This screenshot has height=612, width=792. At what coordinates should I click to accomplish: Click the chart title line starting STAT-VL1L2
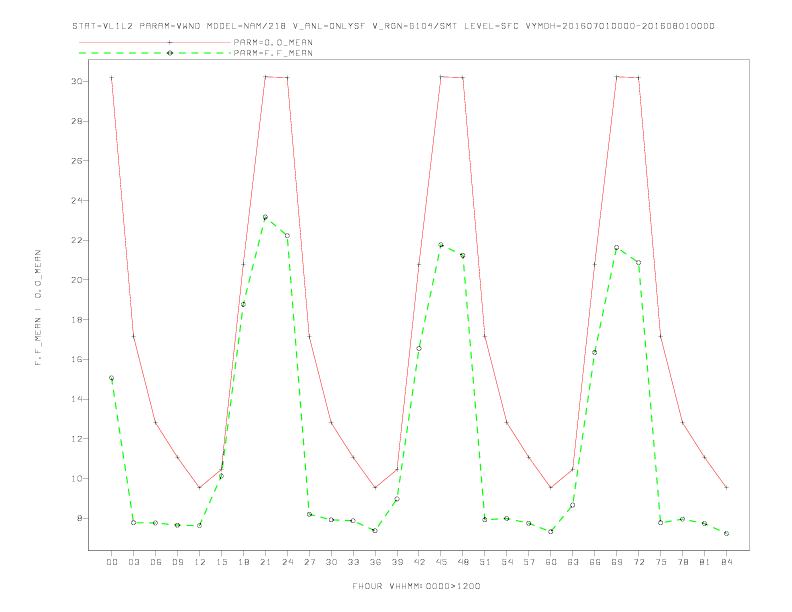393,26
